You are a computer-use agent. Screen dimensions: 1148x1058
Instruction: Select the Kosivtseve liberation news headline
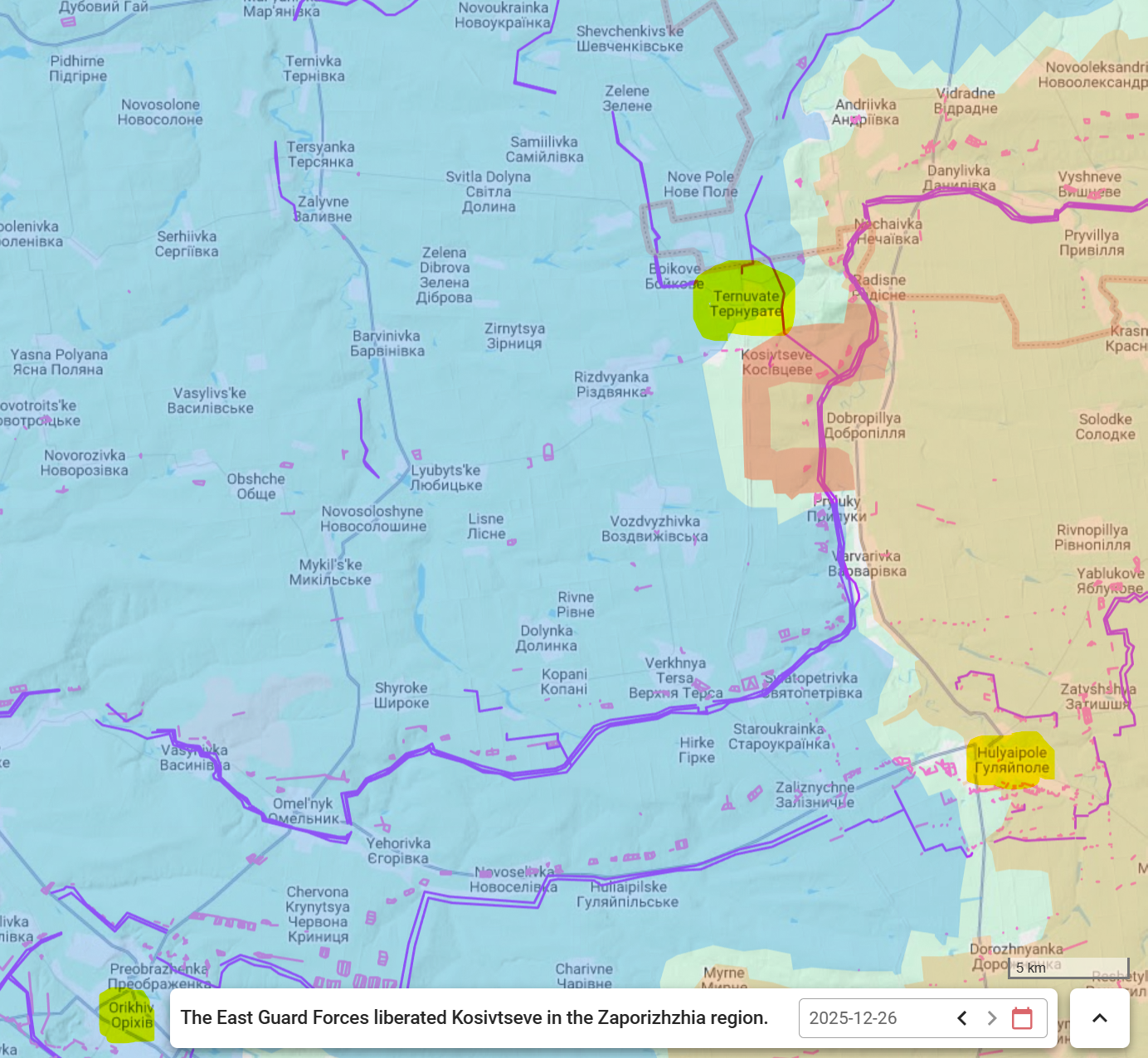pyautogui.click(x=474, y=1017)
